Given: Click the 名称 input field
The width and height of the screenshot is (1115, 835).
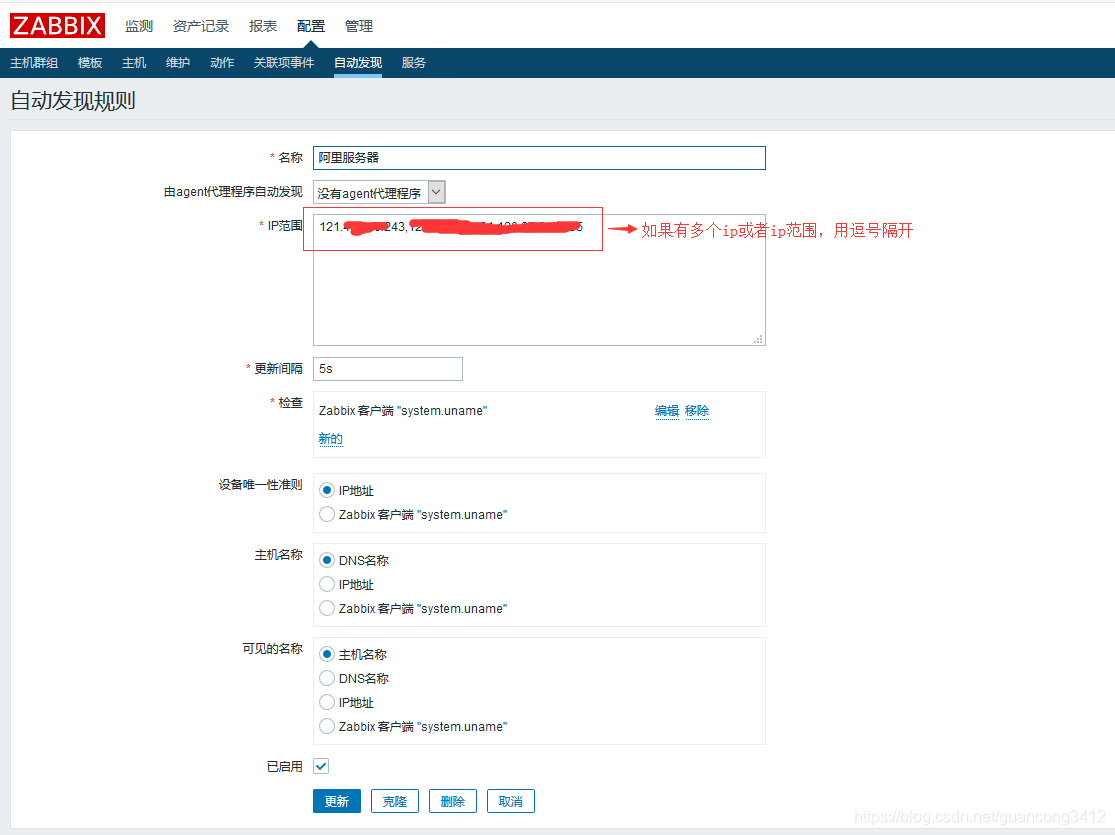Looking at the screenshot, I should 539,158.
